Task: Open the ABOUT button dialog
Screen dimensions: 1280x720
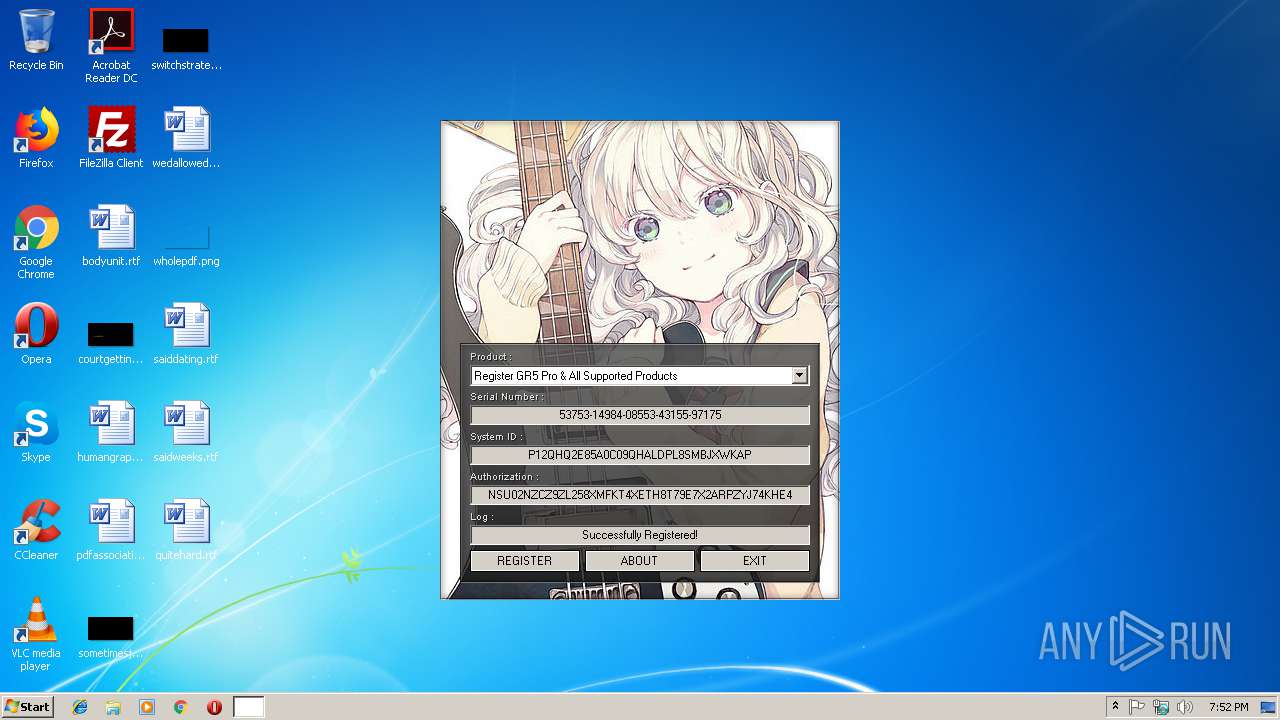Action: [639, 561]
